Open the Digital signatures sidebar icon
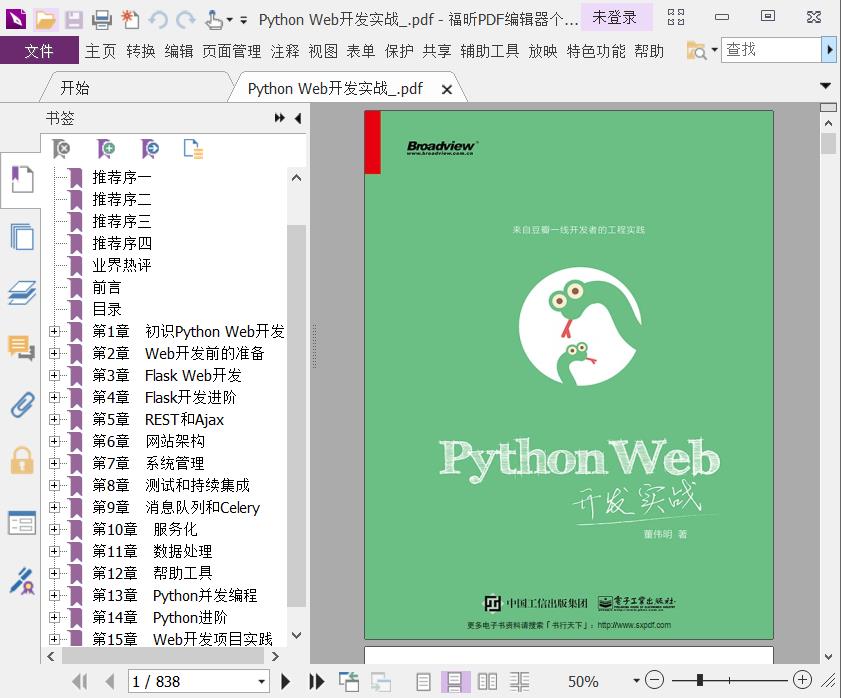The image size is (841, 698). click(22, 582)
